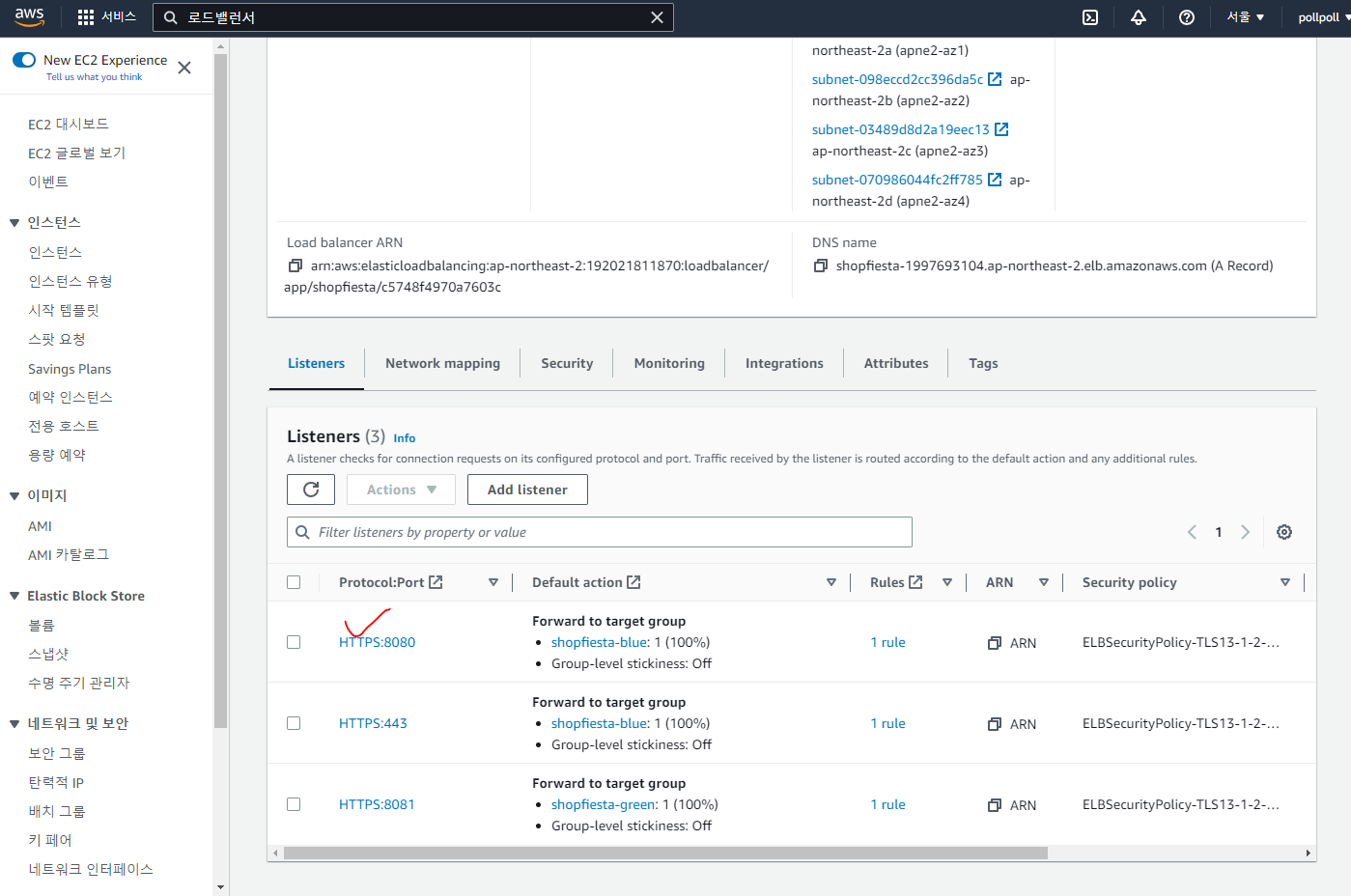The width and height of the screenshot is (1351, 896).
Task: Click the listeners table horizontal scrollbar
Action: pos(665,854)
